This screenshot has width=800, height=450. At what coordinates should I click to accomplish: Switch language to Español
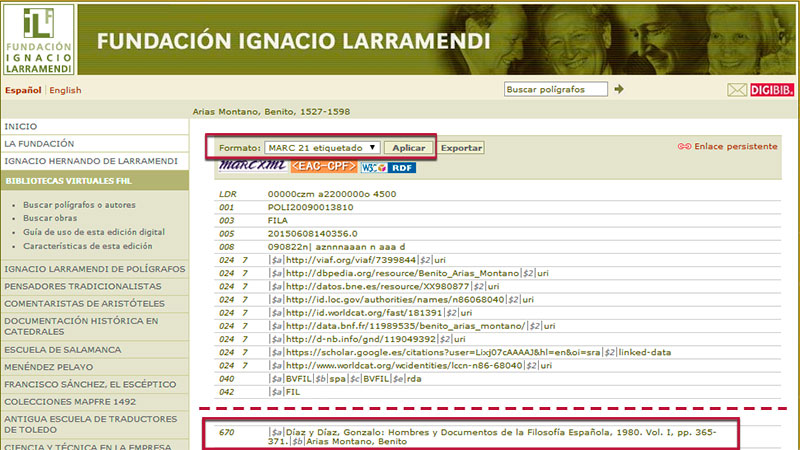point(23,90)
